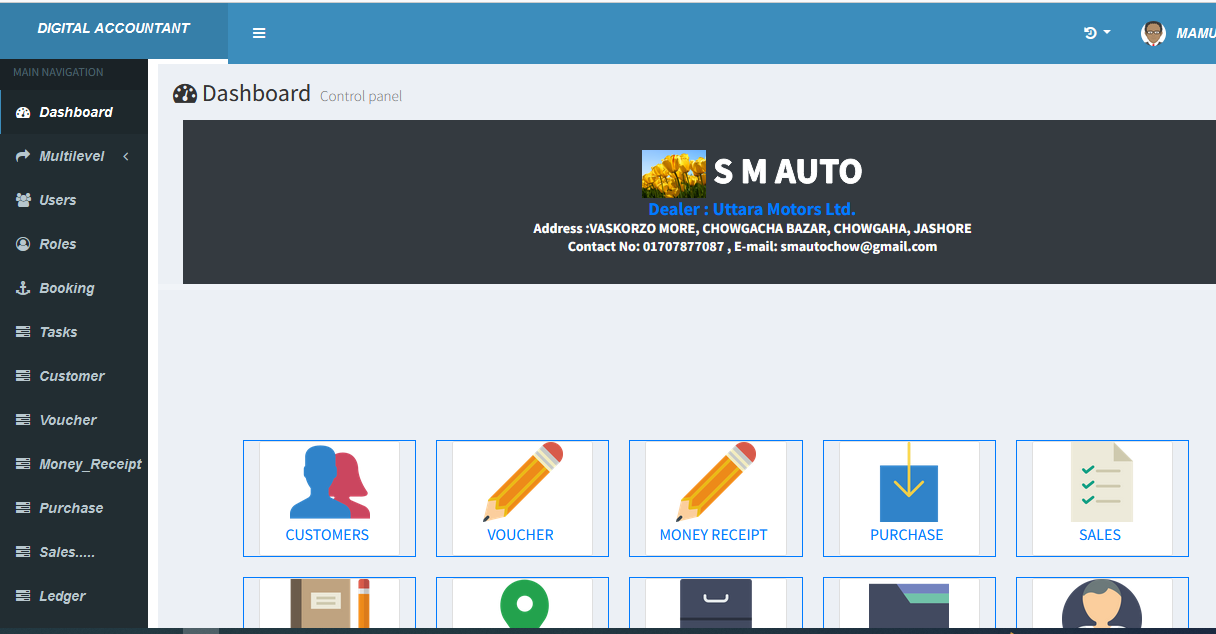Click the MONEY RECEIPT tile label
Screen dimensions: 1216x634
[714, 535]
